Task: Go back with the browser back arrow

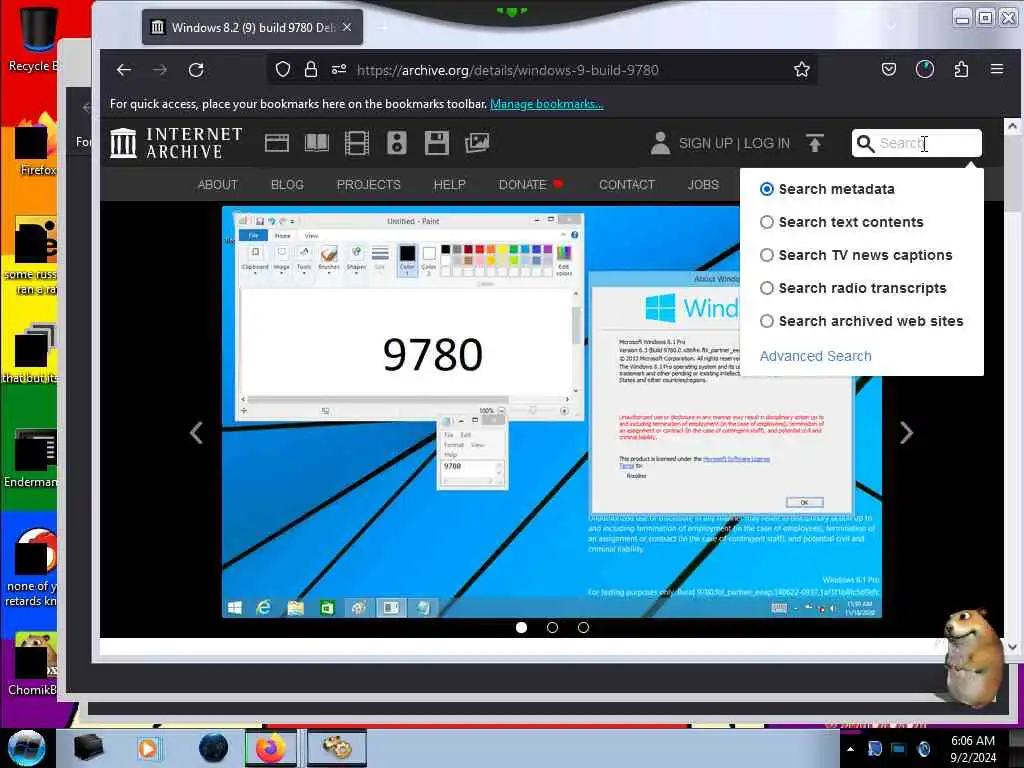Action: click(123, 70)
